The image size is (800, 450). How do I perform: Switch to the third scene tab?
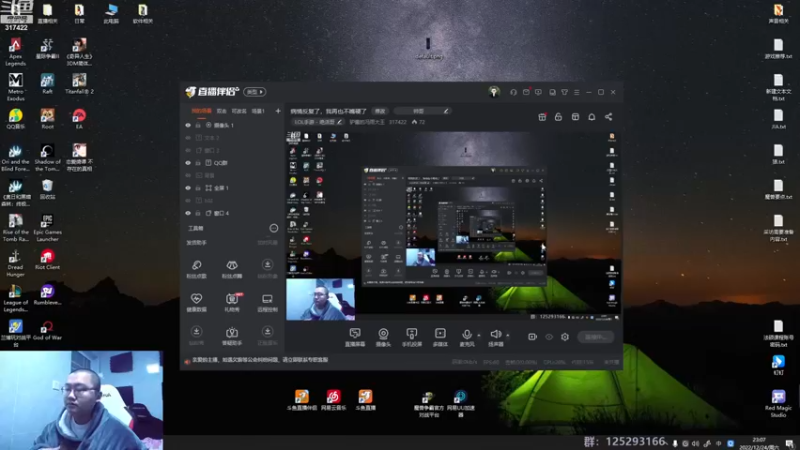point(239,111)
